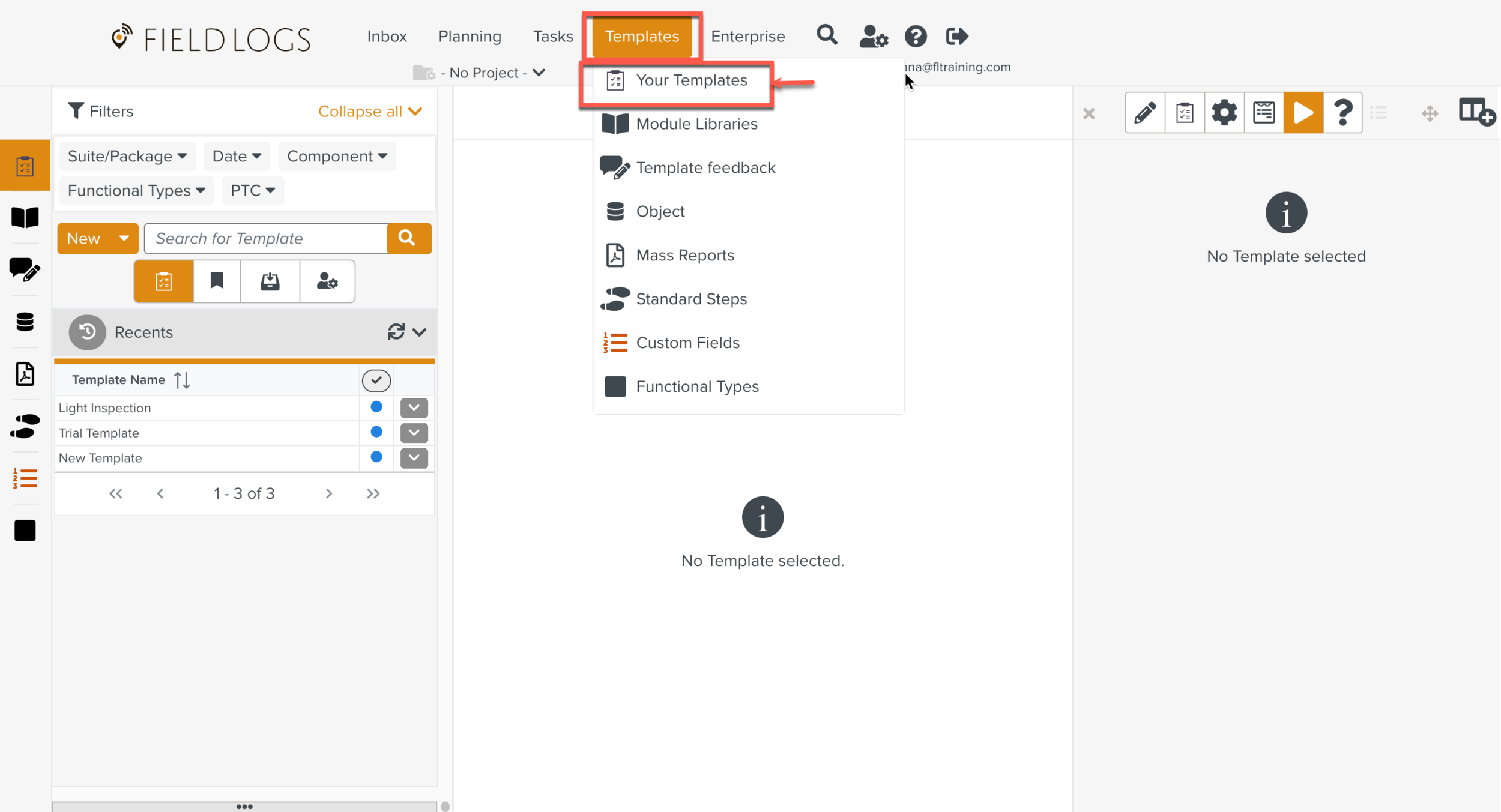The width and height of the screenshot is (1501, 812).
Task: Open the Enterprise tab
Action: (747, 36)
